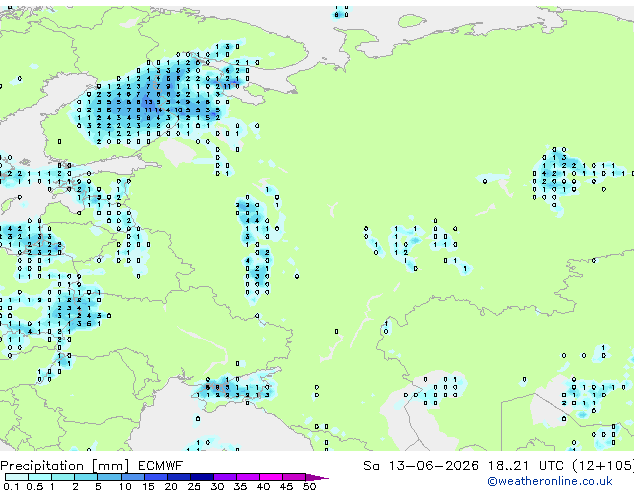This screenshot has height=490, width=634.
Task: Click the "Sa 13-06-2026" date text
Action: (421, 466)
